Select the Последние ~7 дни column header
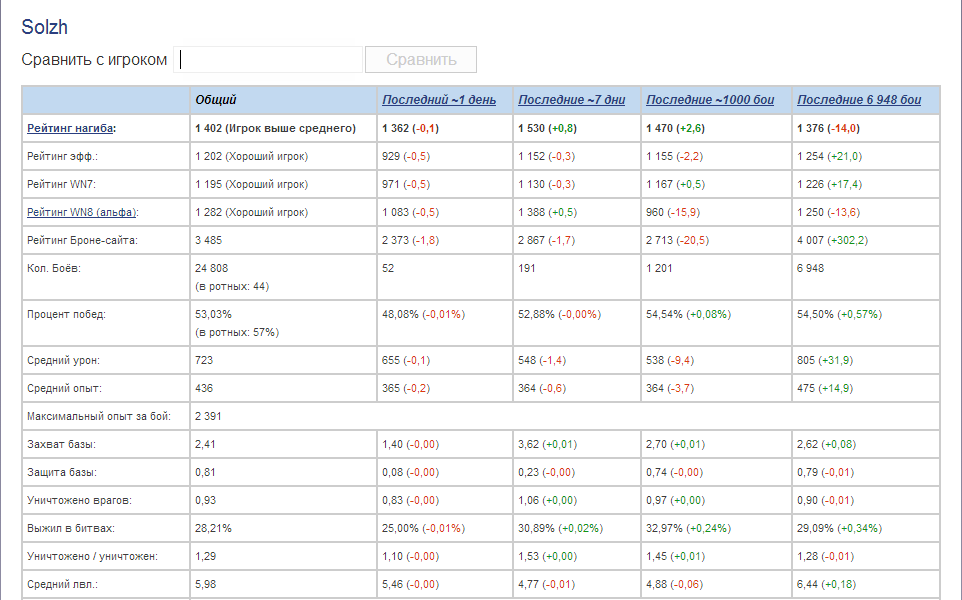The height and width of the screenshot is (600, 962). point(572,100)
